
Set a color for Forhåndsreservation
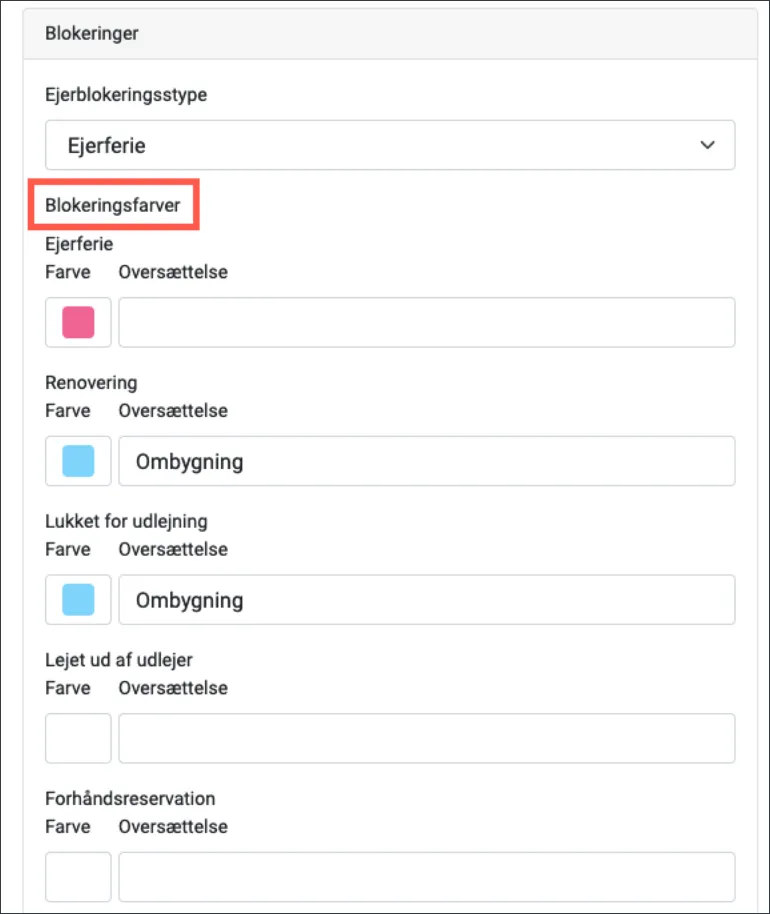(77, 877)
